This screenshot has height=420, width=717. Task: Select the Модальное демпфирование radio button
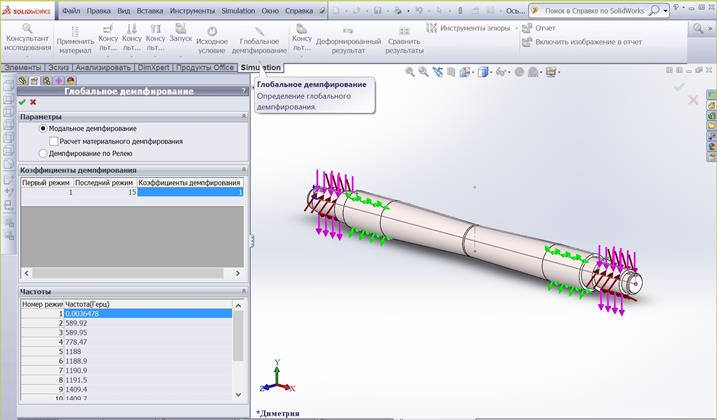(43, 129)
